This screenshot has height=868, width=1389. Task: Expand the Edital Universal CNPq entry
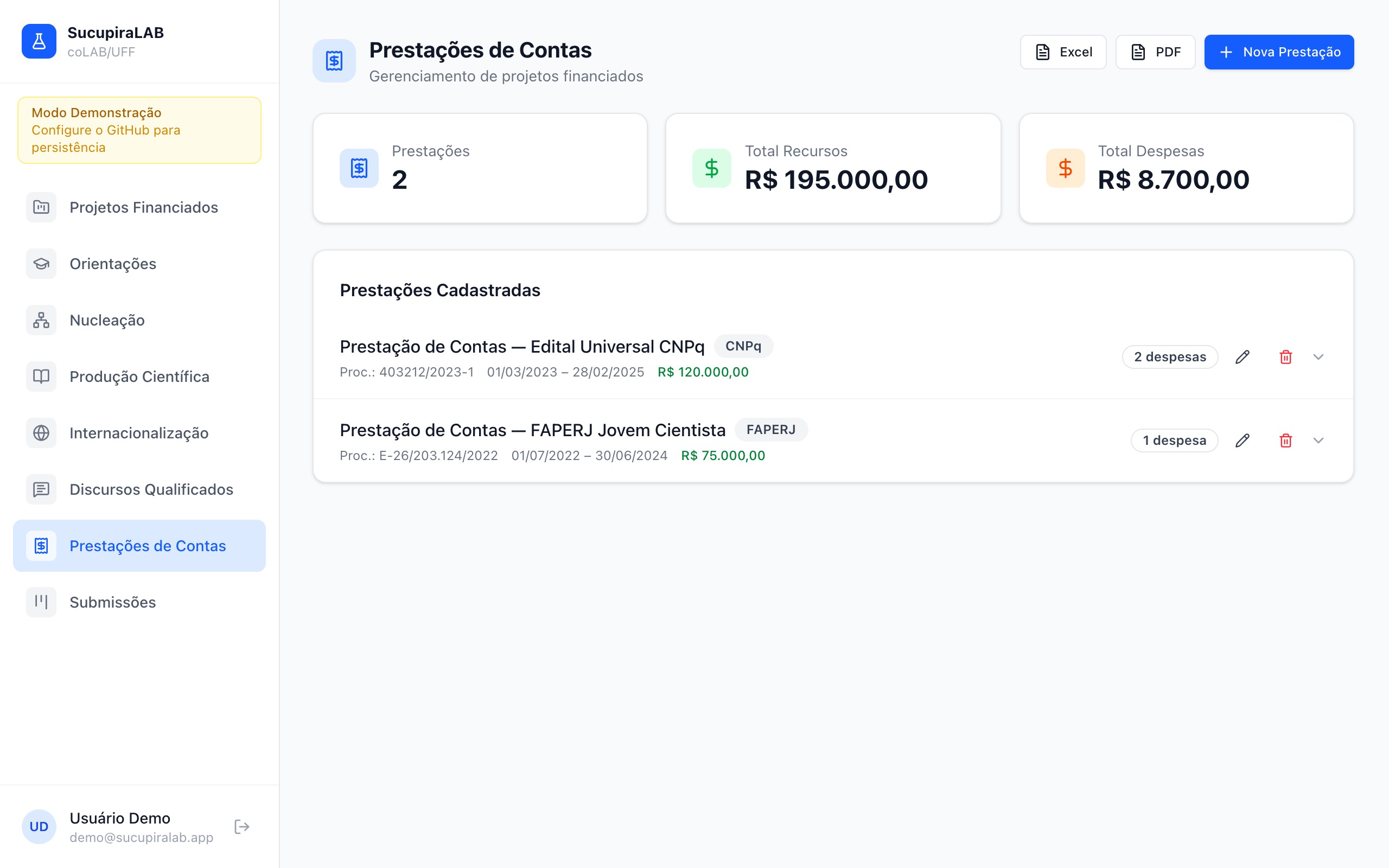coord(1318,356)
